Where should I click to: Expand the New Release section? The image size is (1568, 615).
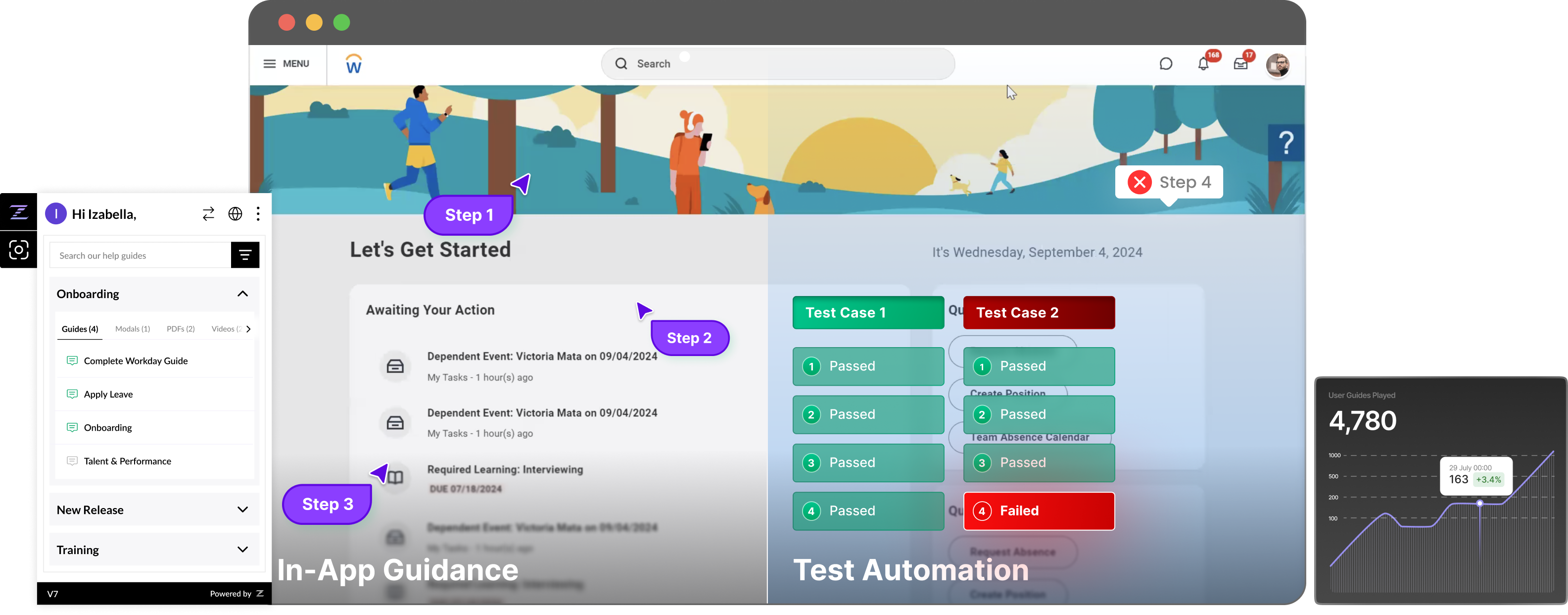[x=242, y=510]
